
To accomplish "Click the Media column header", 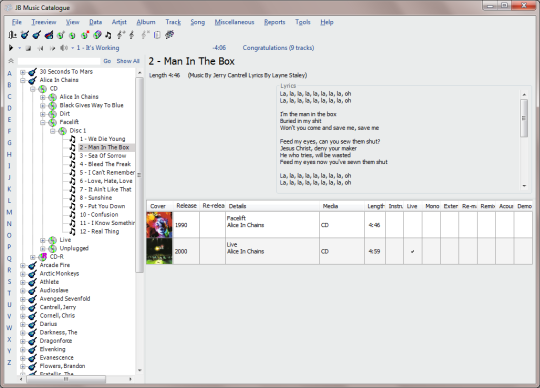I will click(x=342, y=206).
